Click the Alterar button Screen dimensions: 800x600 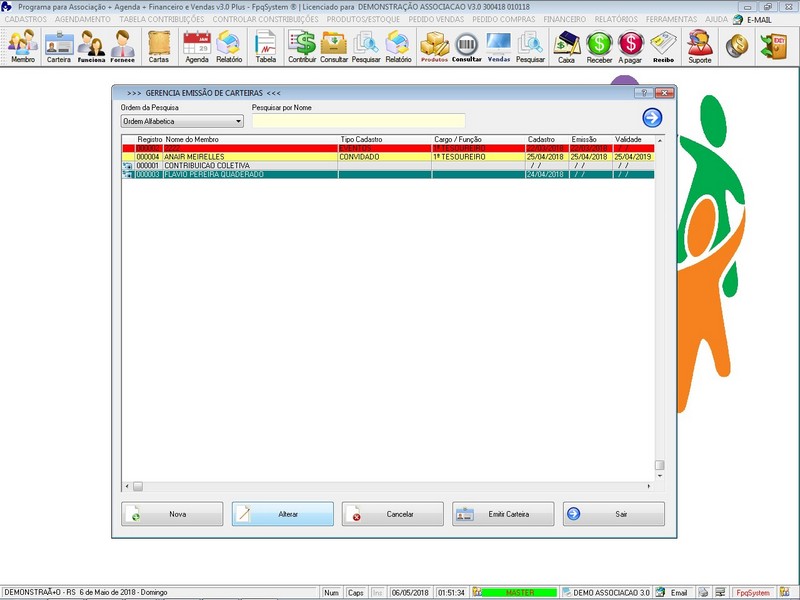[283, 514]
